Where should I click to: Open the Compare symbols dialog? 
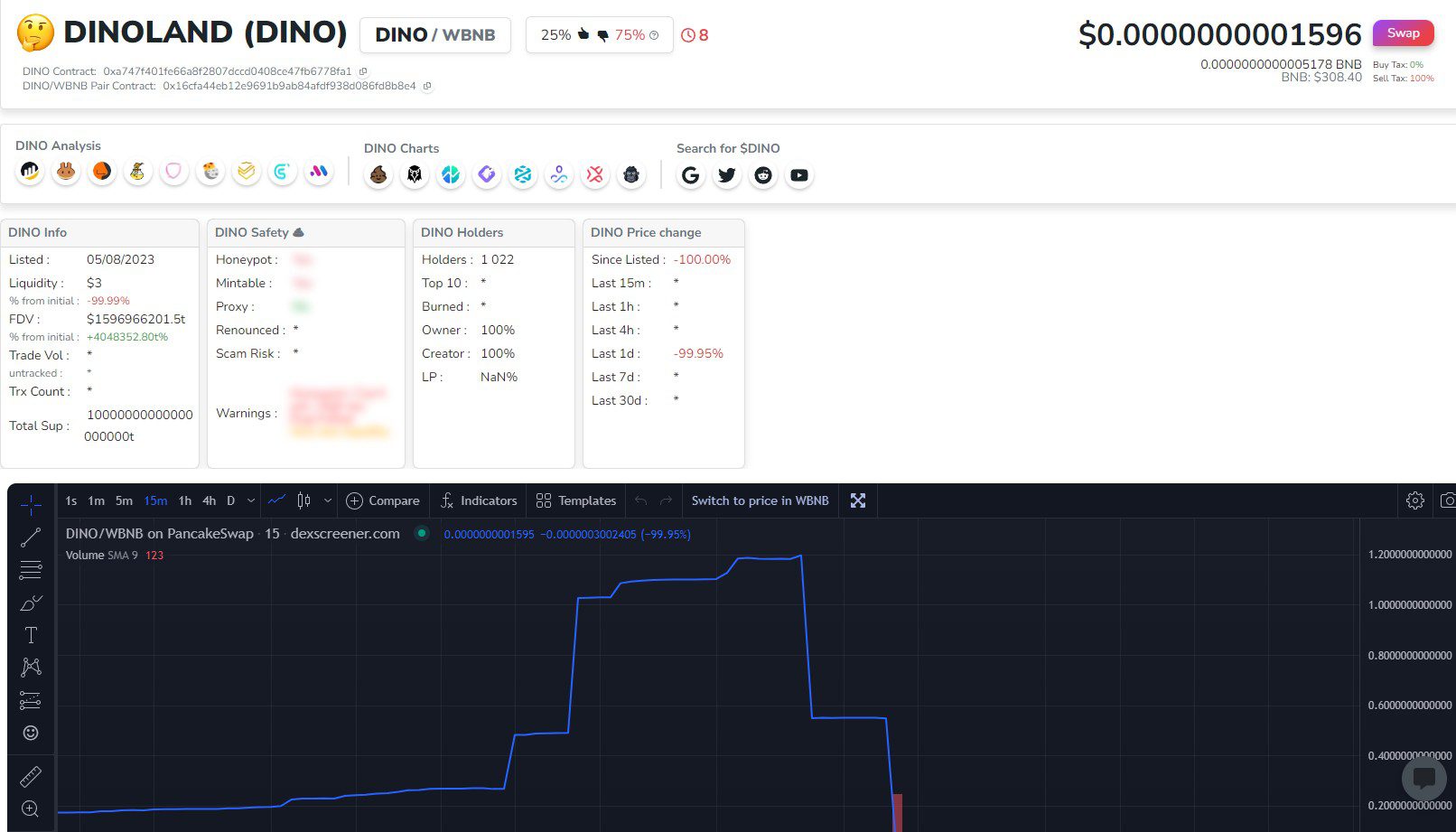click(x=383, y=500)
